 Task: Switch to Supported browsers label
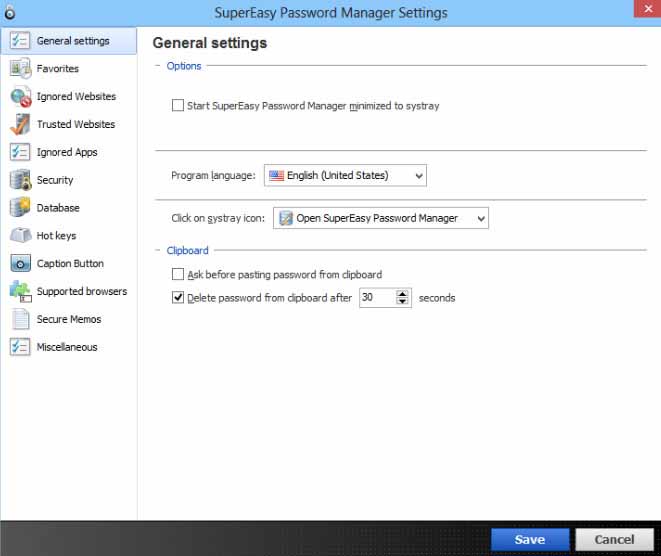pos(82,291)
